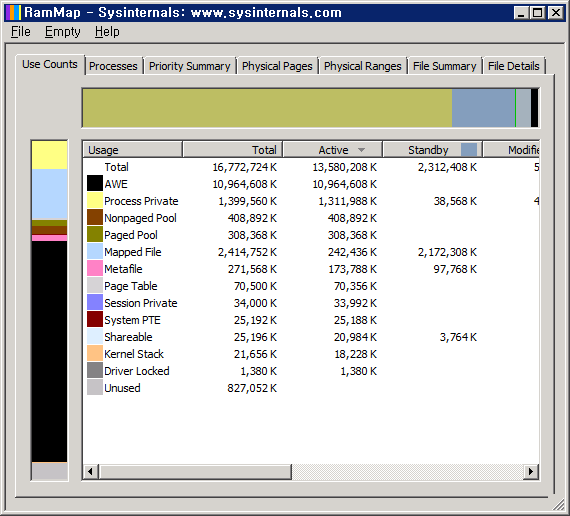Maximize the RamMap window
The width and height of the screenshot is (570, 516).
pos(538,13)
